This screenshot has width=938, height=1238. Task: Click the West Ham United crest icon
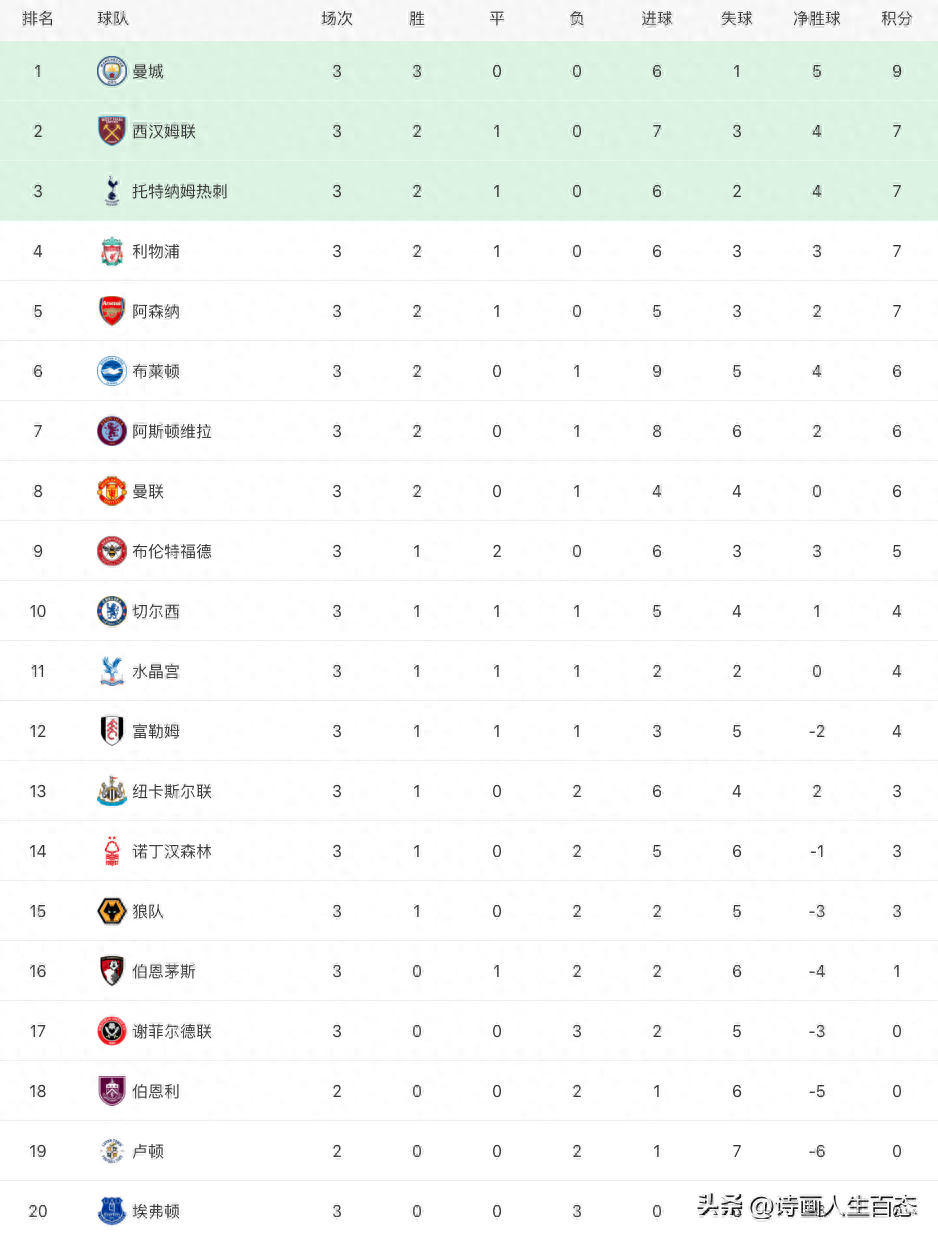(112, 131)
